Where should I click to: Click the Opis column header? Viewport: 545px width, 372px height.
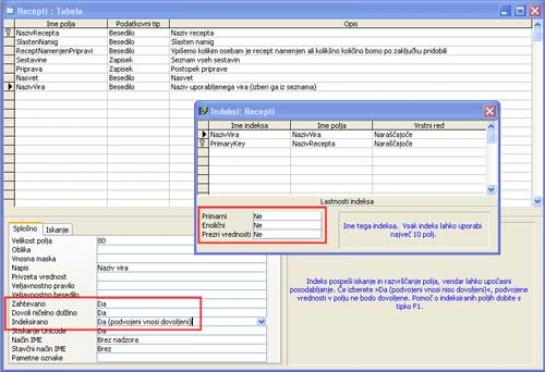click(x=350, y=24)
